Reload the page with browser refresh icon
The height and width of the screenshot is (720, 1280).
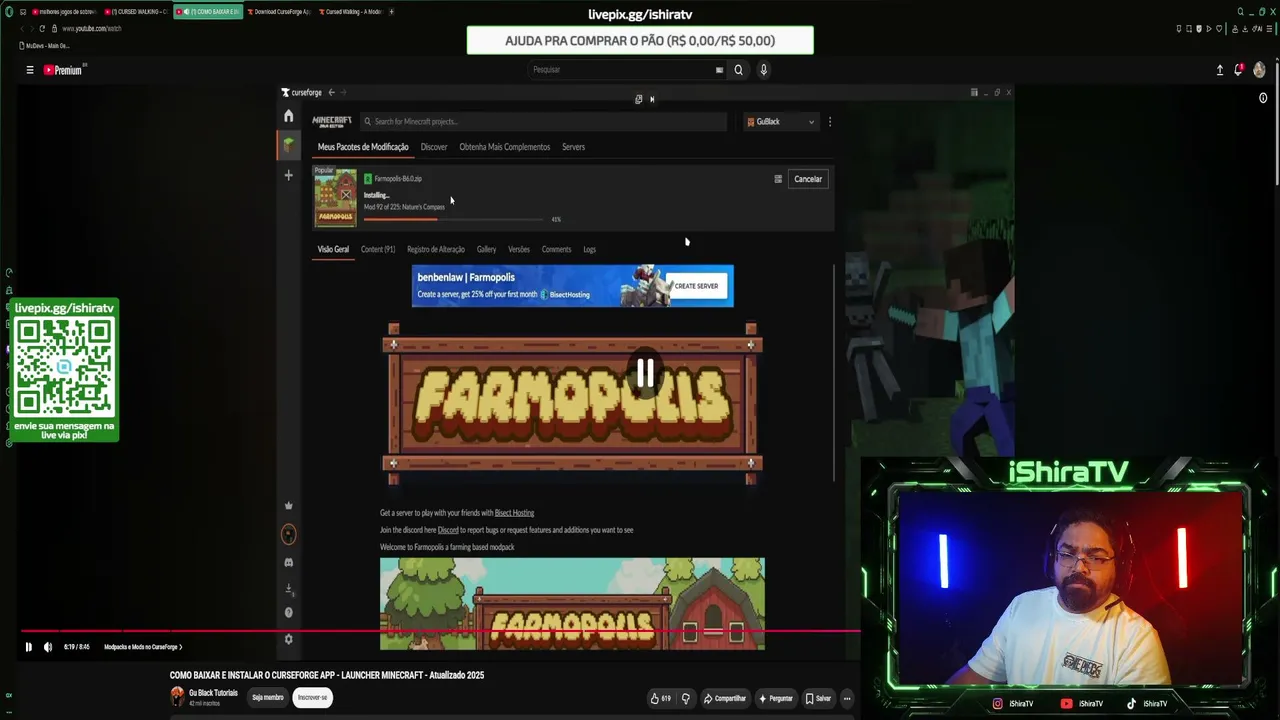(42, 28)
